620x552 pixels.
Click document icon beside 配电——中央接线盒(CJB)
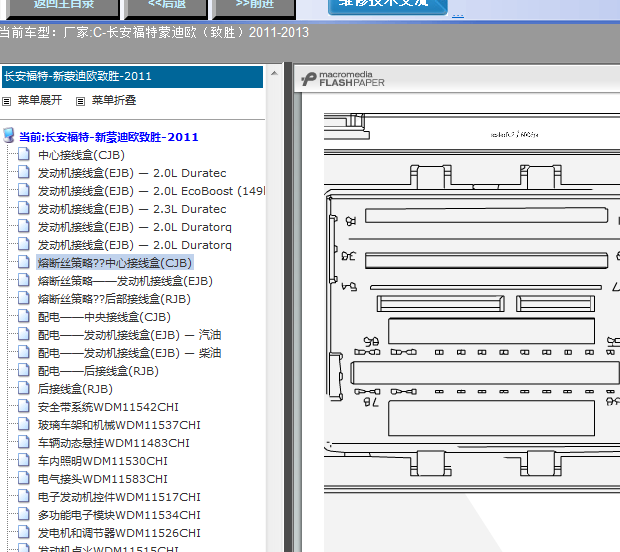pos(24,316)
